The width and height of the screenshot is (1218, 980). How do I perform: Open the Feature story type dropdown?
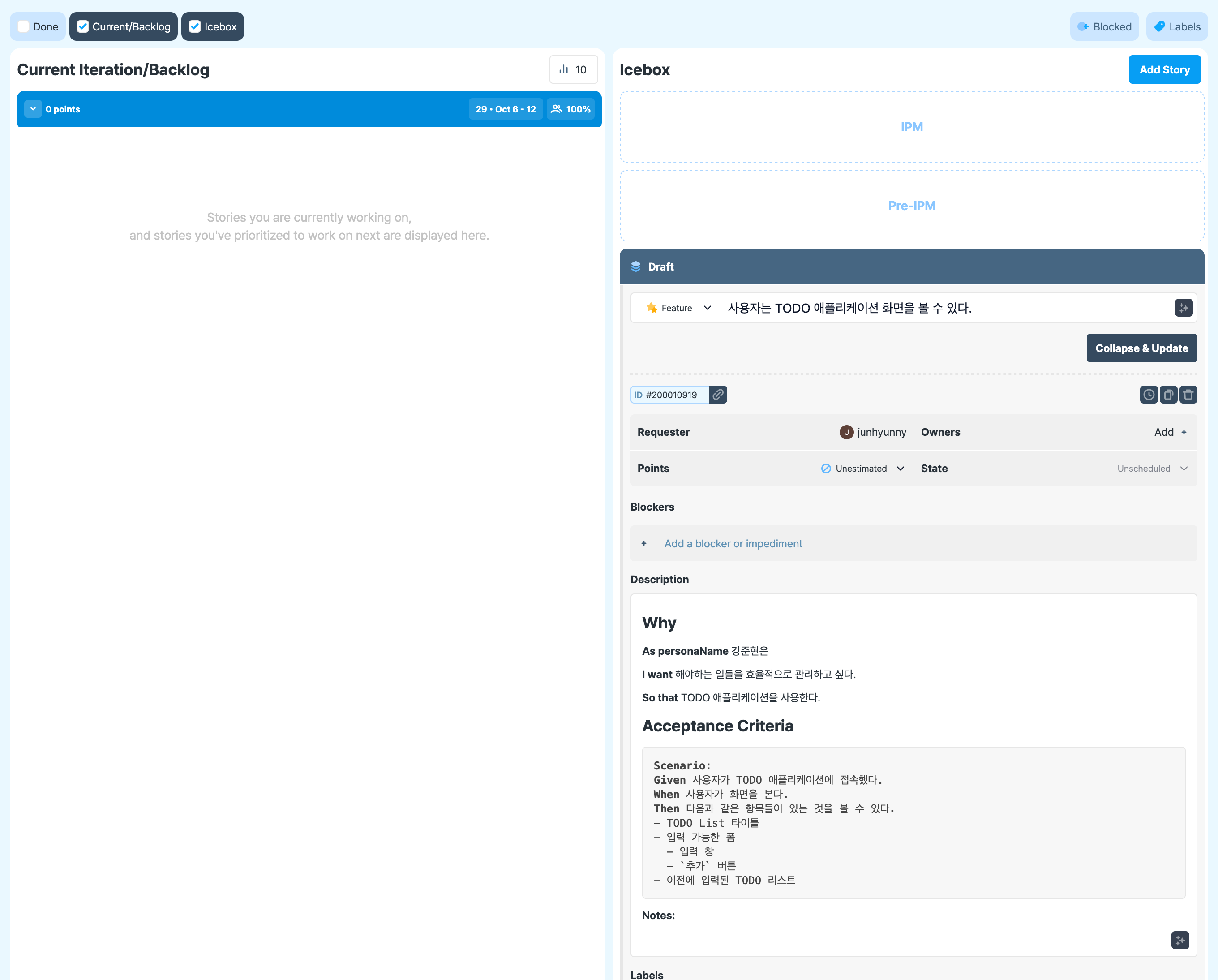679,308
